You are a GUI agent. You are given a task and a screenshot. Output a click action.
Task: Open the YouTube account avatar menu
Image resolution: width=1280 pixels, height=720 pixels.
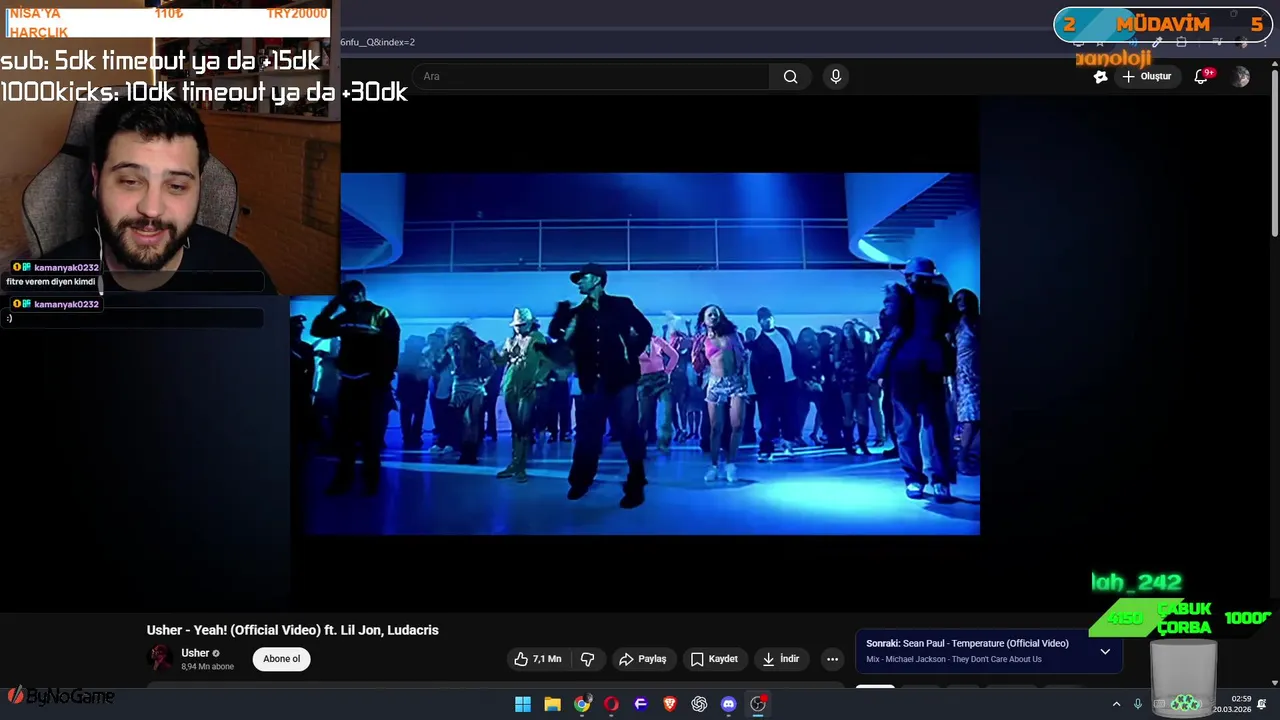click(x=1241, y=77)
